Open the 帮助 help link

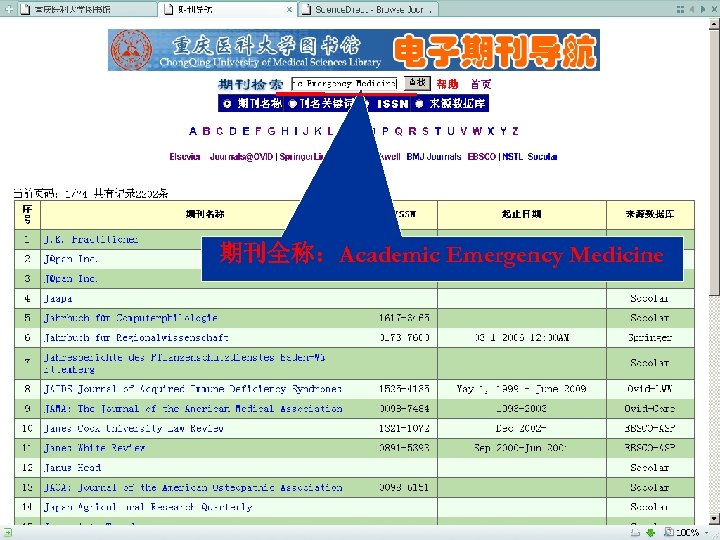click(x=447, y=84)
